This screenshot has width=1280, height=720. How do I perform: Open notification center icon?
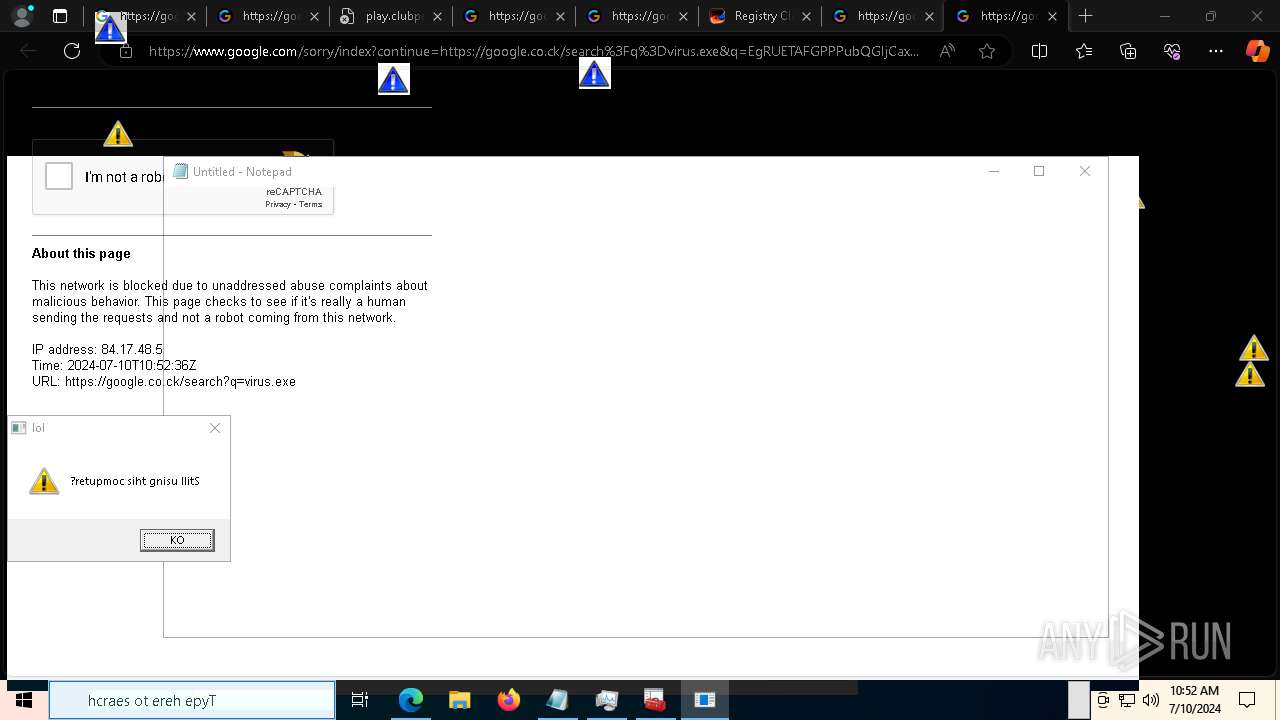pos(1247,700)
